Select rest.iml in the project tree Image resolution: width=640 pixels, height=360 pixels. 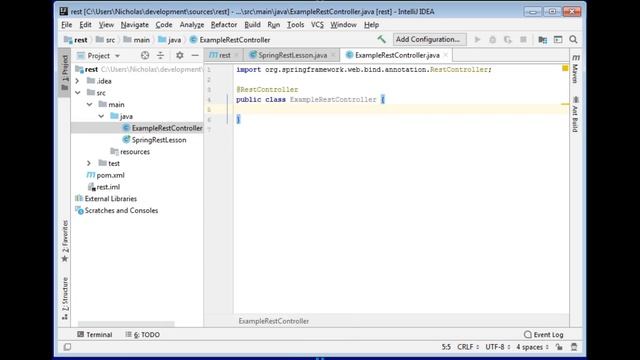click(x=104, y=187)
